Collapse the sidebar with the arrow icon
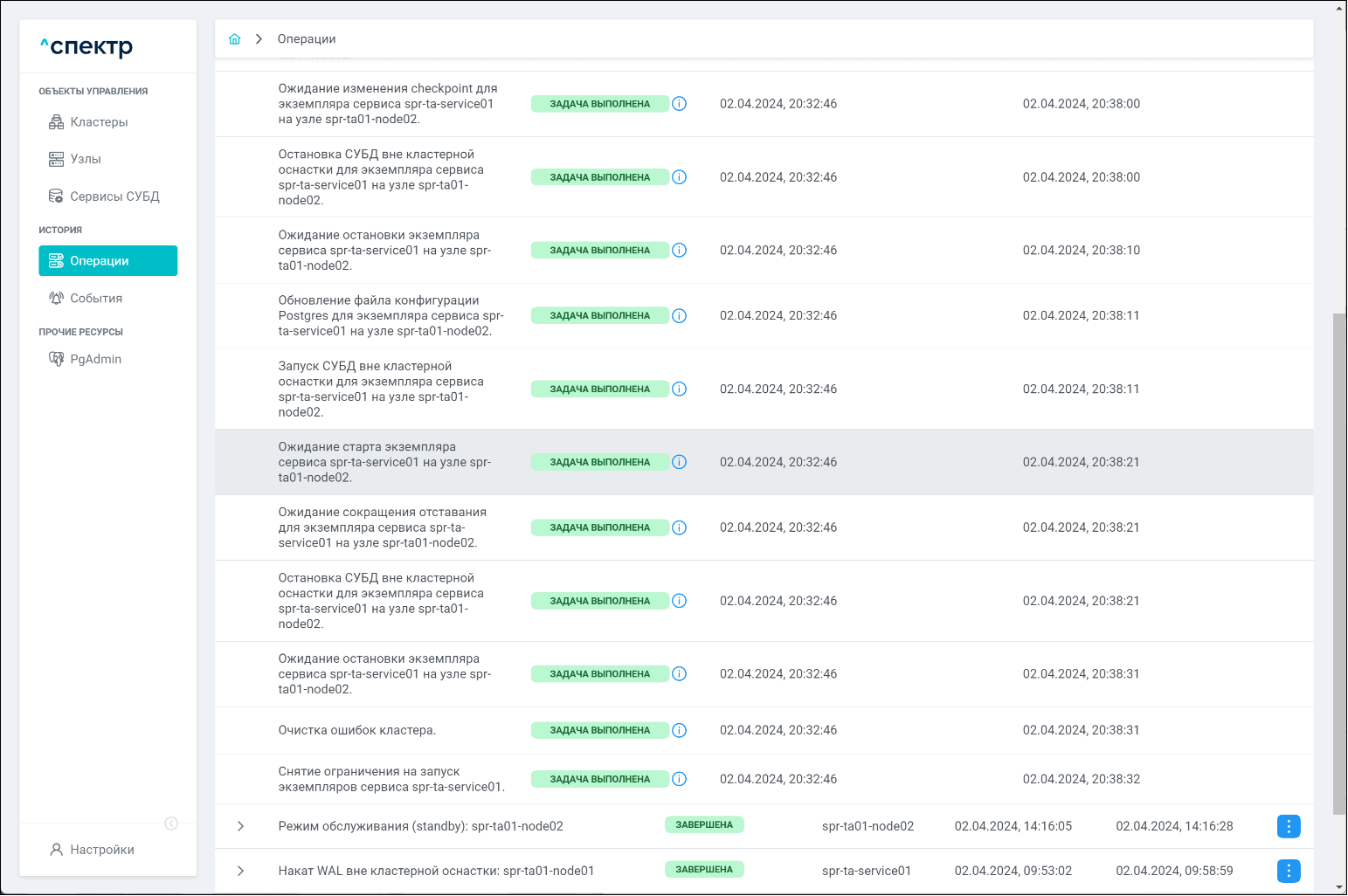1348x896 pixels. (171, 824)
